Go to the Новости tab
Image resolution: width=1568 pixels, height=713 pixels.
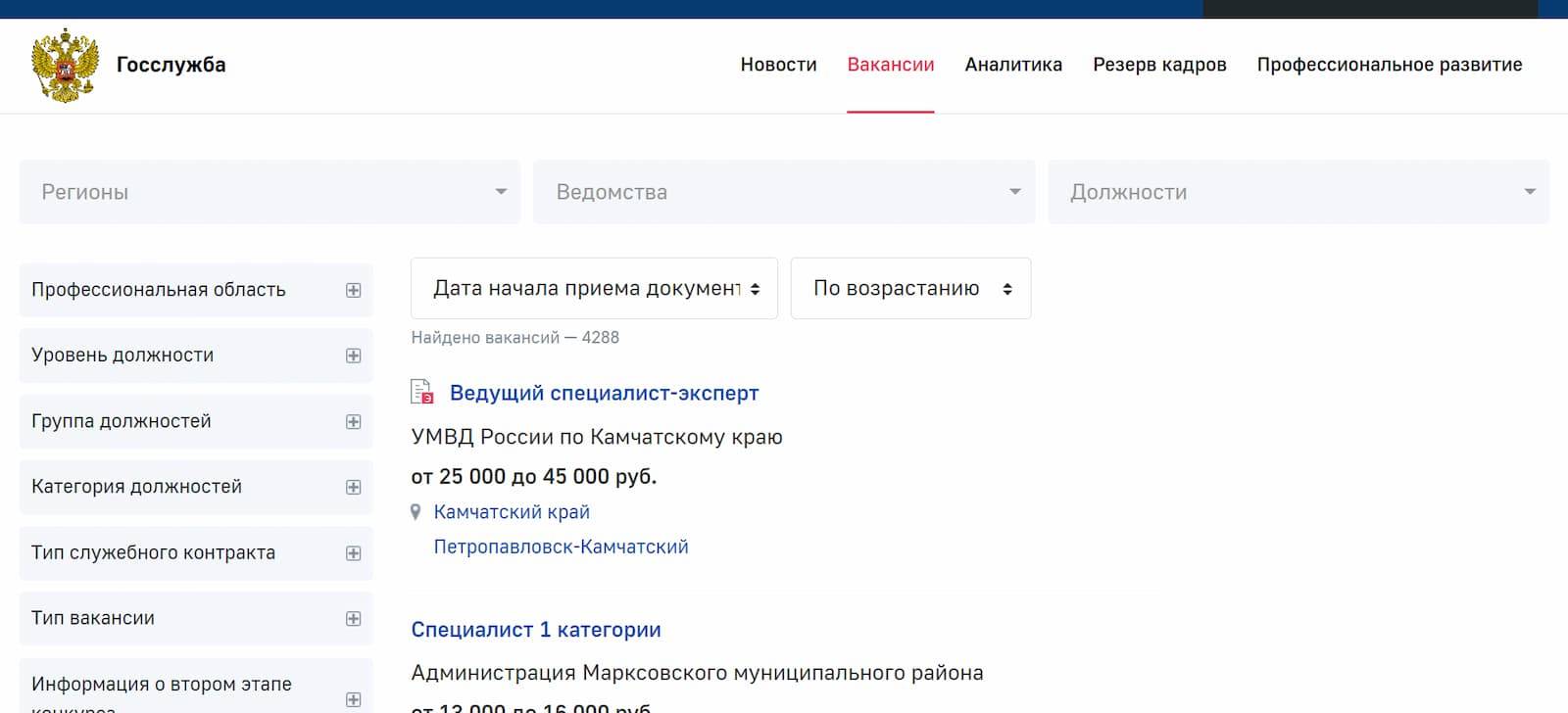778,65
